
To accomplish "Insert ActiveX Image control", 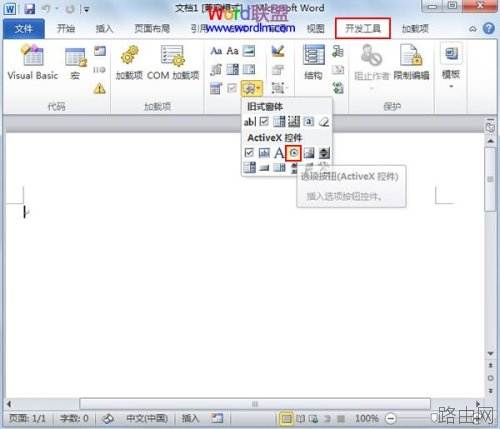I will (x=309, y=153).
